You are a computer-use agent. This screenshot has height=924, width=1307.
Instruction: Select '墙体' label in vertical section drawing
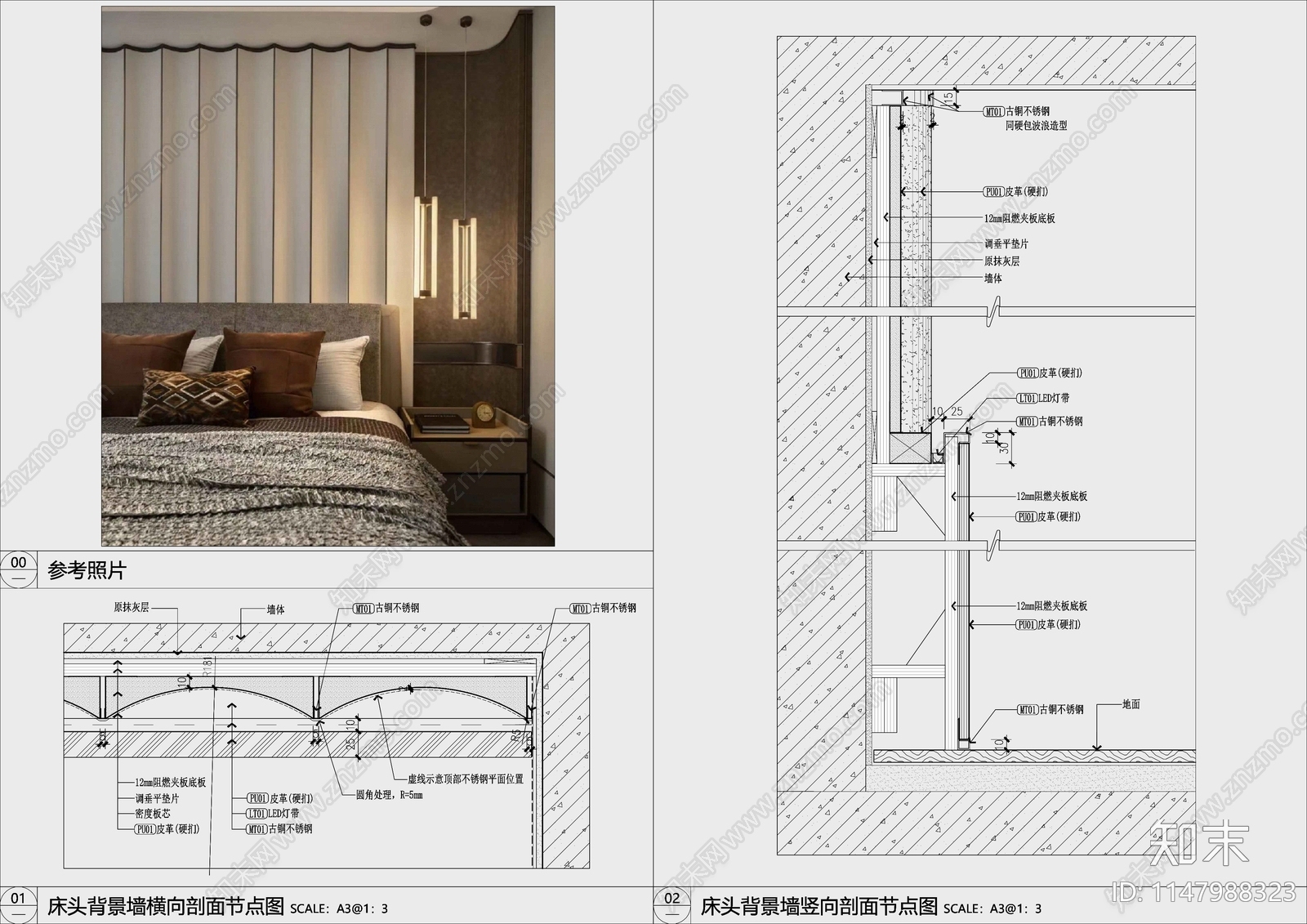[x=993, y=279]
